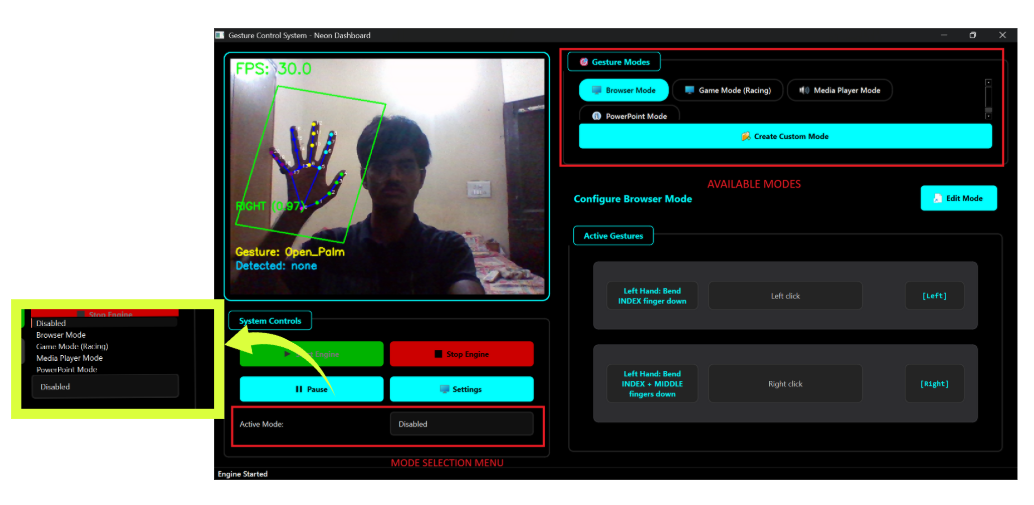The image size is (1034, 505).
Task: Select the Browser Mode button
Action: tap(623, 90)
